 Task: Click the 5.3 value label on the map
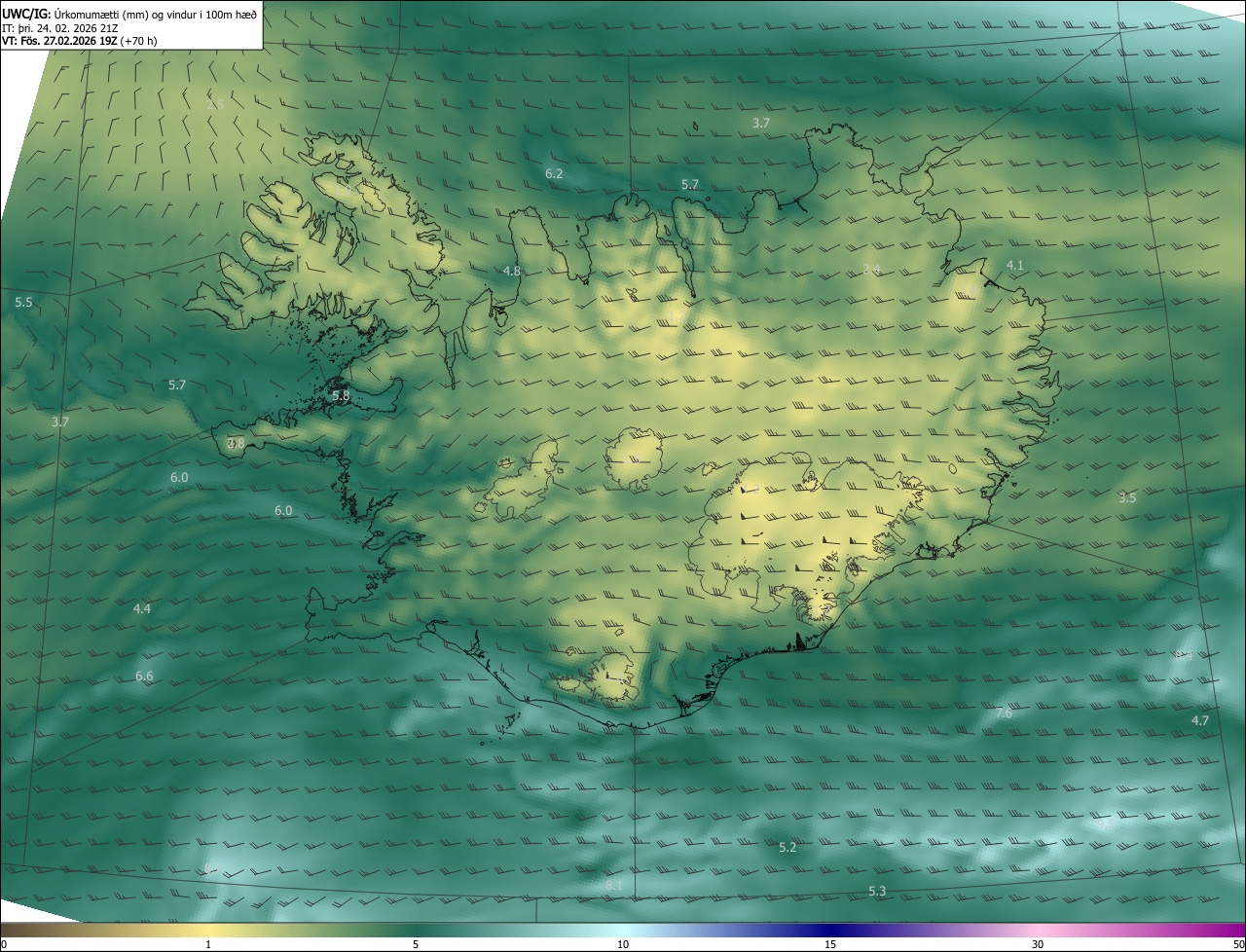(877, 891)
